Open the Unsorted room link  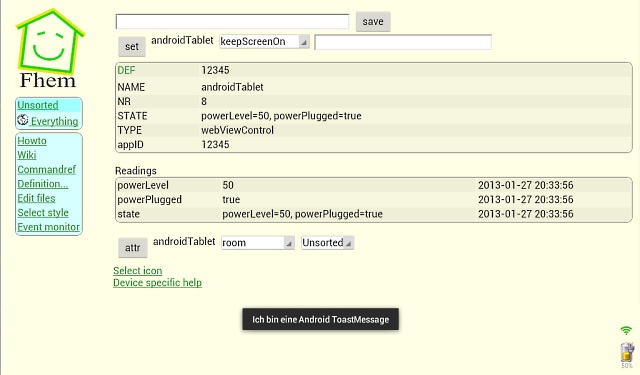pyautogui.click(x=38, y=105)
